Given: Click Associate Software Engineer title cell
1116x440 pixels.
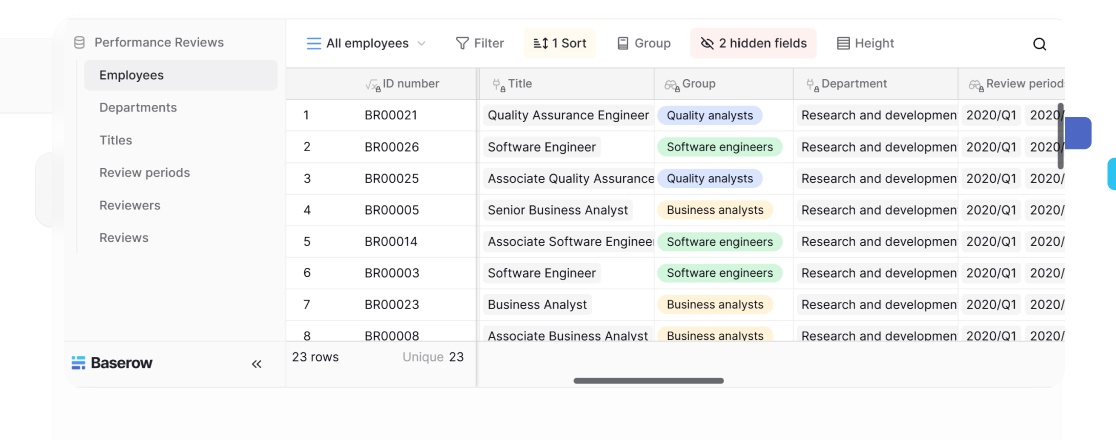Looking at the screenshot, I should coord(569,242).
